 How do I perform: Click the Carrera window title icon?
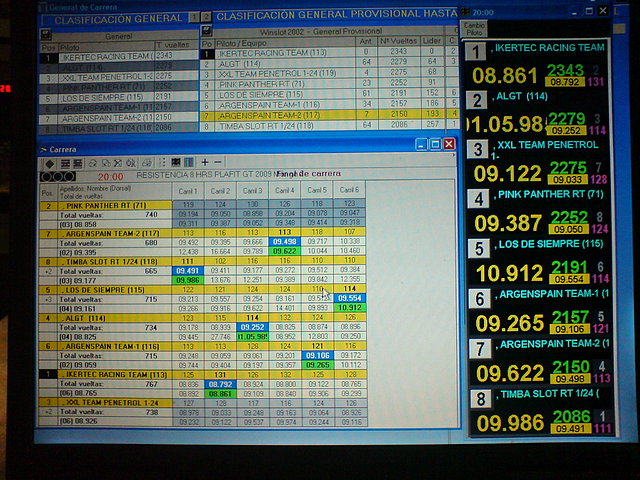click(x=43, y=150)
